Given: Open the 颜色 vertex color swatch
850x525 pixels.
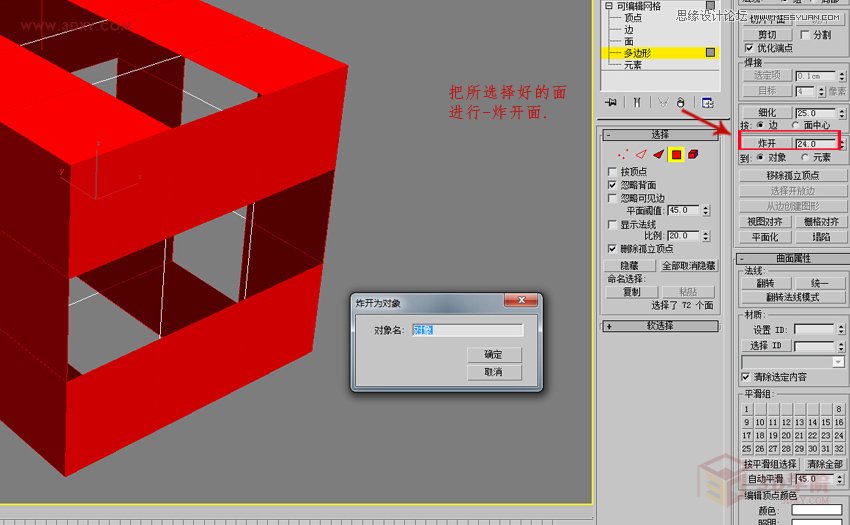Looking at the screenshot, I should (816, 510).
